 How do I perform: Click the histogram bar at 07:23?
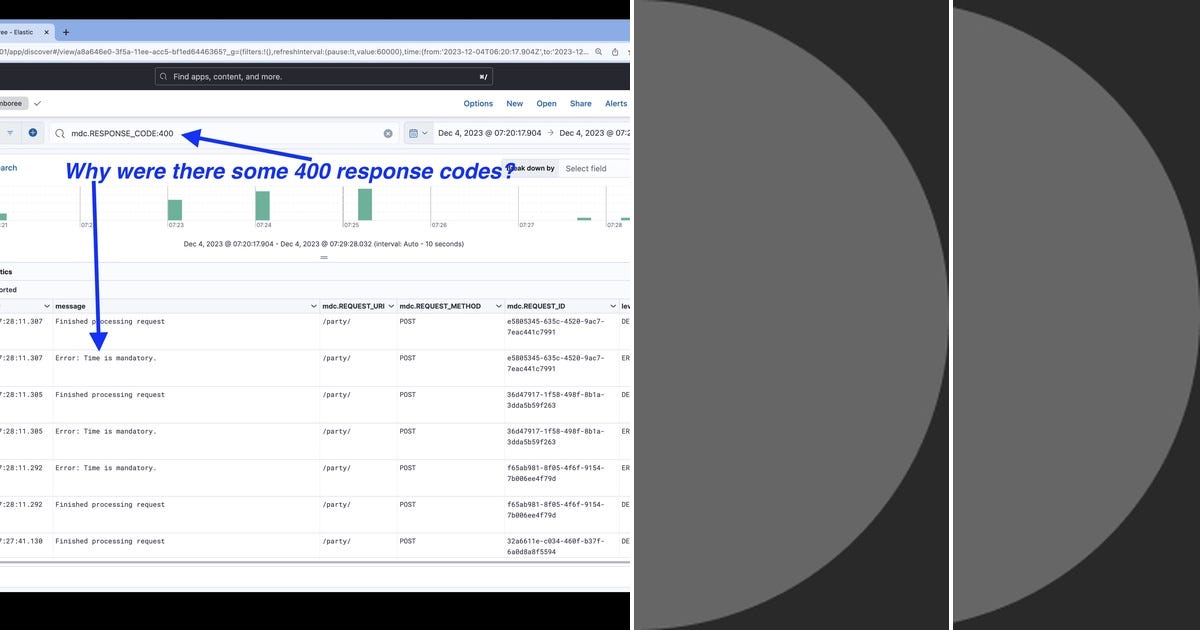pyautogui.click(x=175, y=209)
